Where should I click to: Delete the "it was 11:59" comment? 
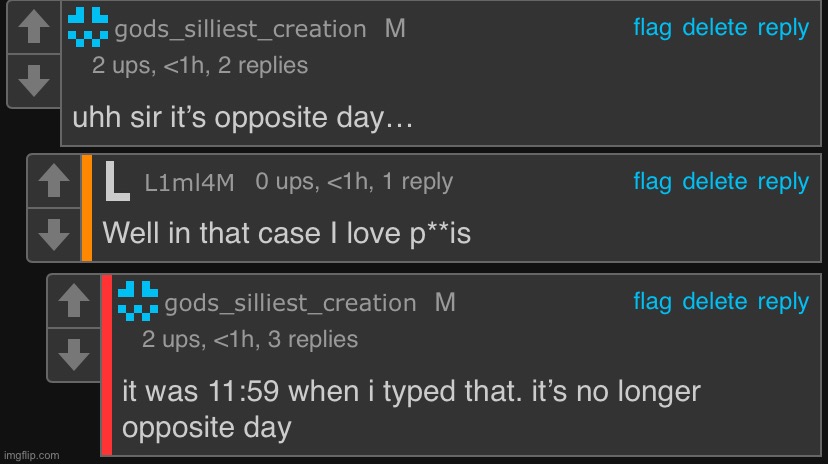click(x=714, y=302)
